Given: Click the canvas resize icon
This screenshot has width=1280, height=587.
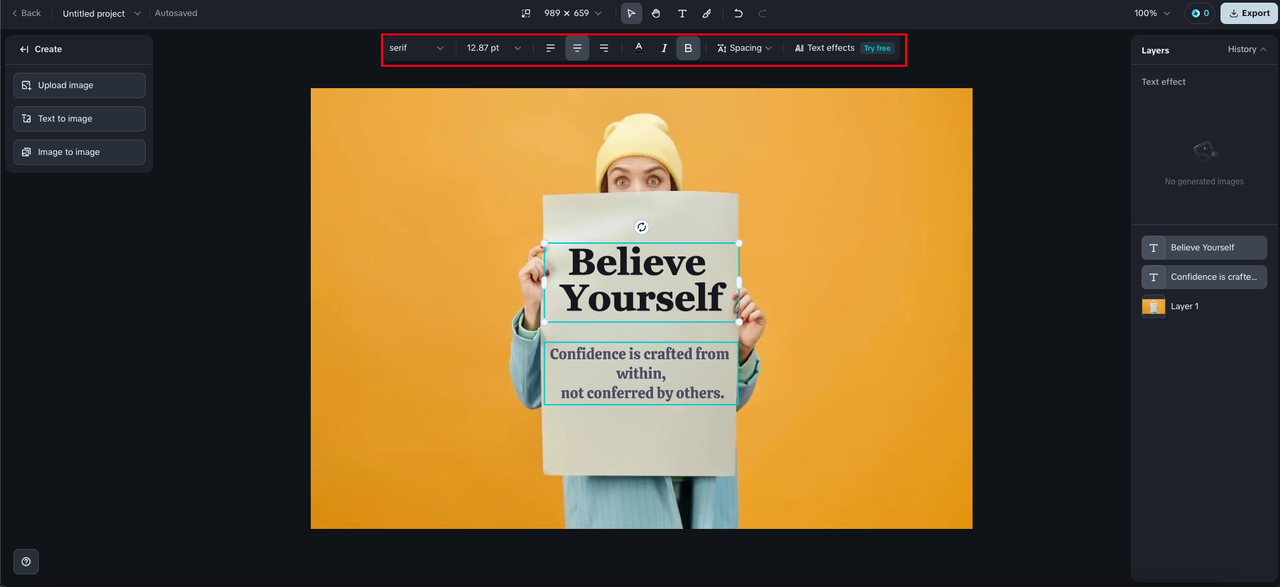Looking at the screenshot, I should coord(526,13).
